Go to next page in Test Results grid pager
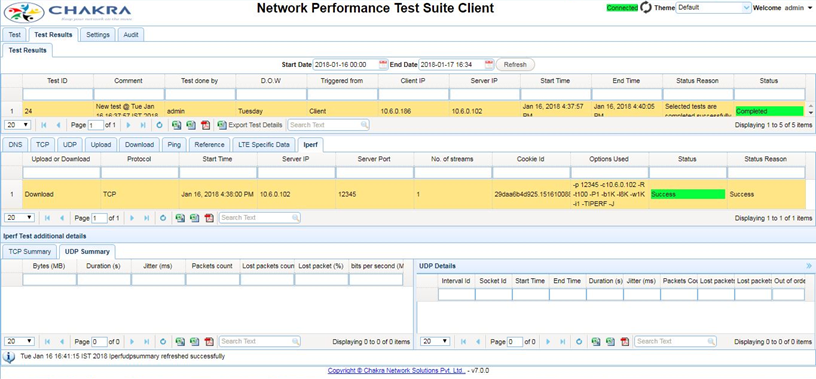Screen dimensions: 816x379 pos(129,125)
